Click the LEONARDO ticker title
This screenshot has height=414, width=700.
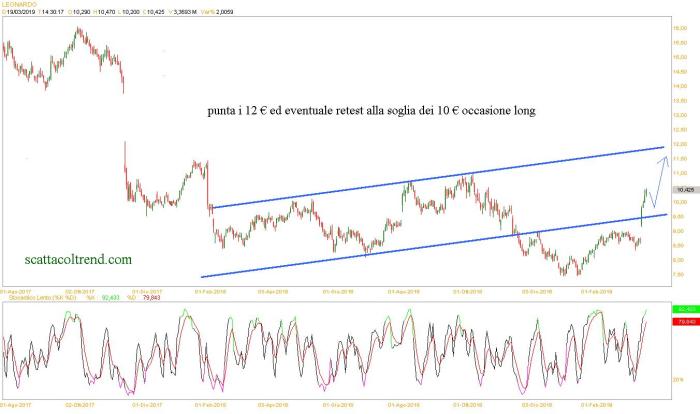click(19, 4)
